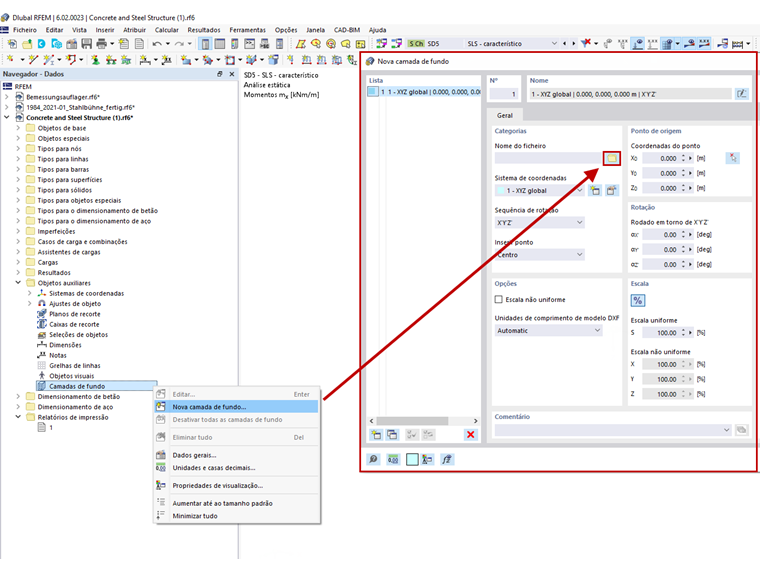Open the Ficheiro menu

25,30
